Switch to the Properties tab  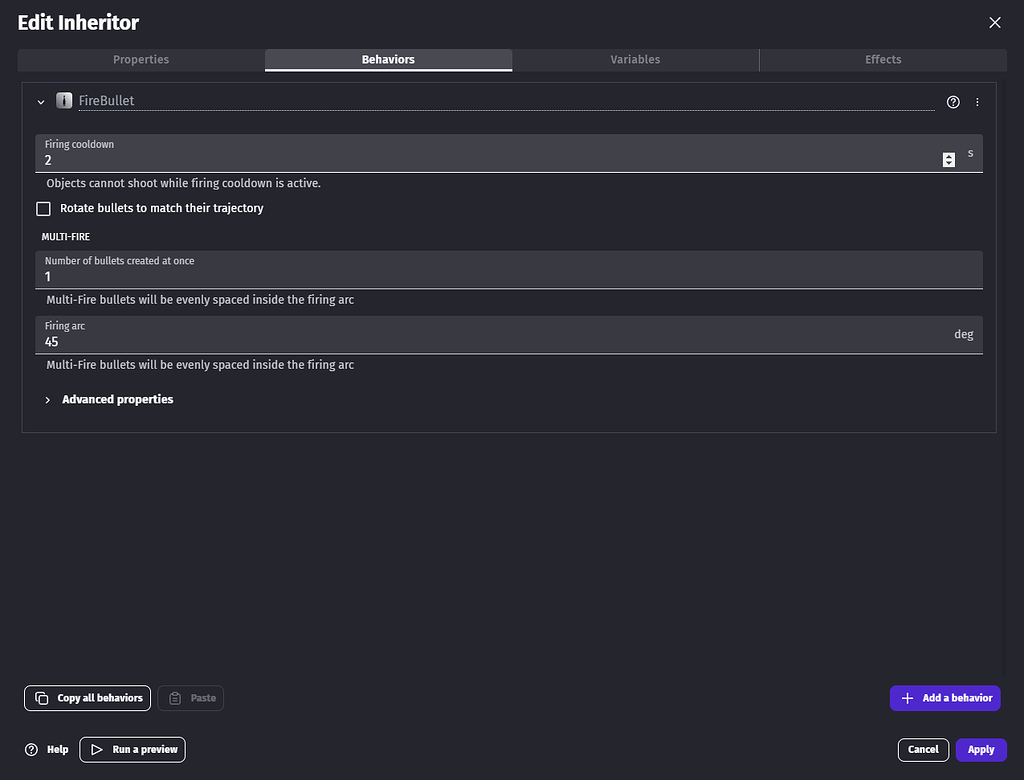[141, 59]
